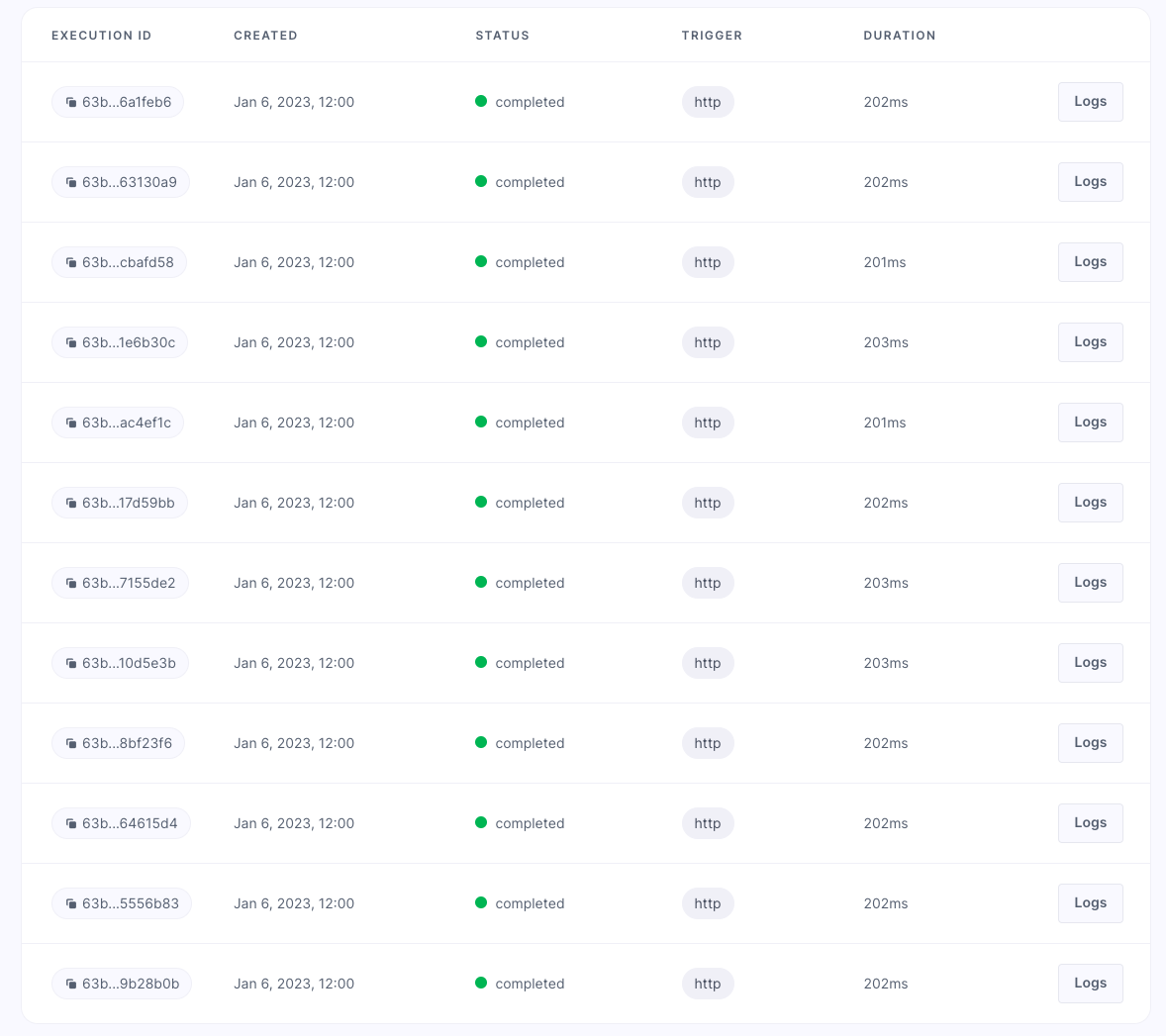
Task: Select the execution ID text 63b...5556b83
Action: click(x=131, y=904)
